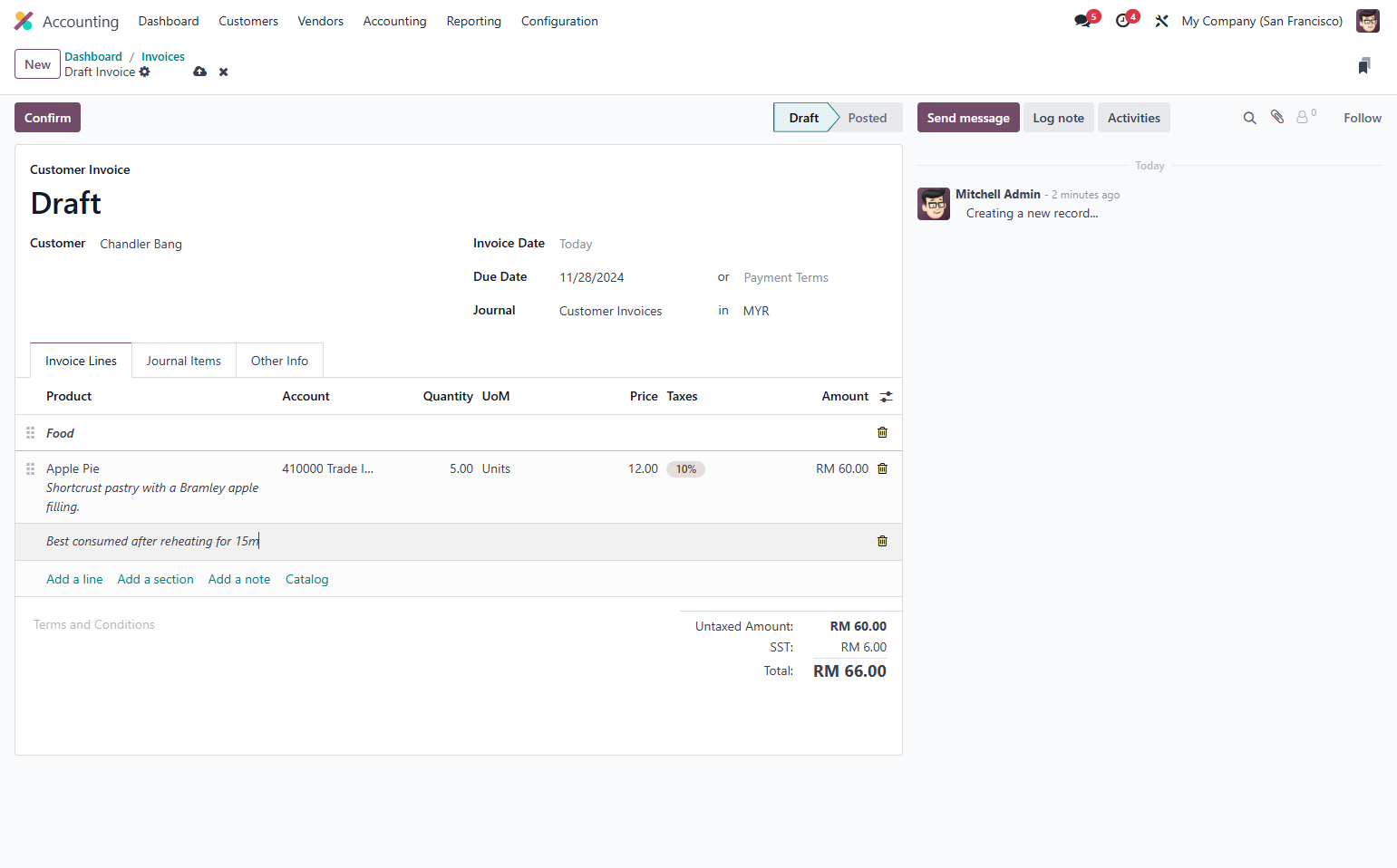
Task: Click the Terms and Conditions field
Action: [x=94, y=624]
